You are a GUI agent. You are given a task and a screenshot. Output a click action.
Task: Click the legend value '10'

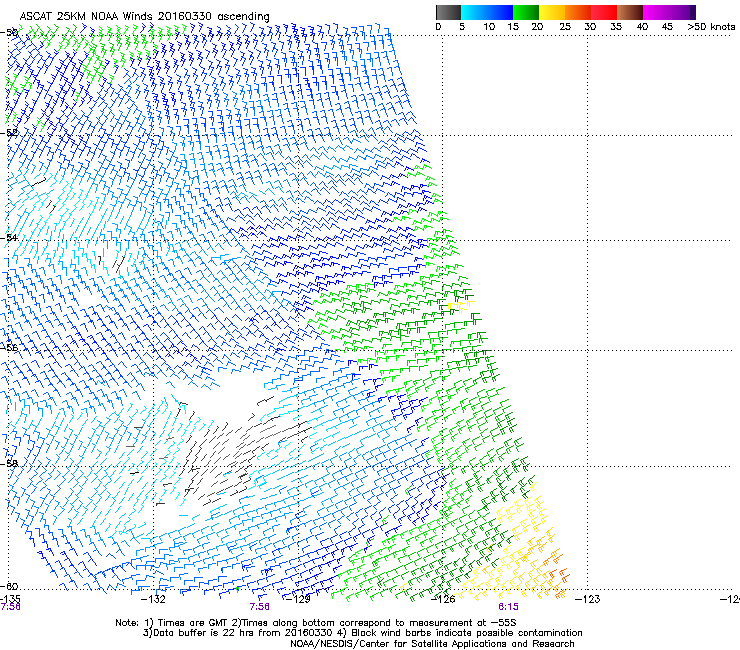(x=489, y=27)
